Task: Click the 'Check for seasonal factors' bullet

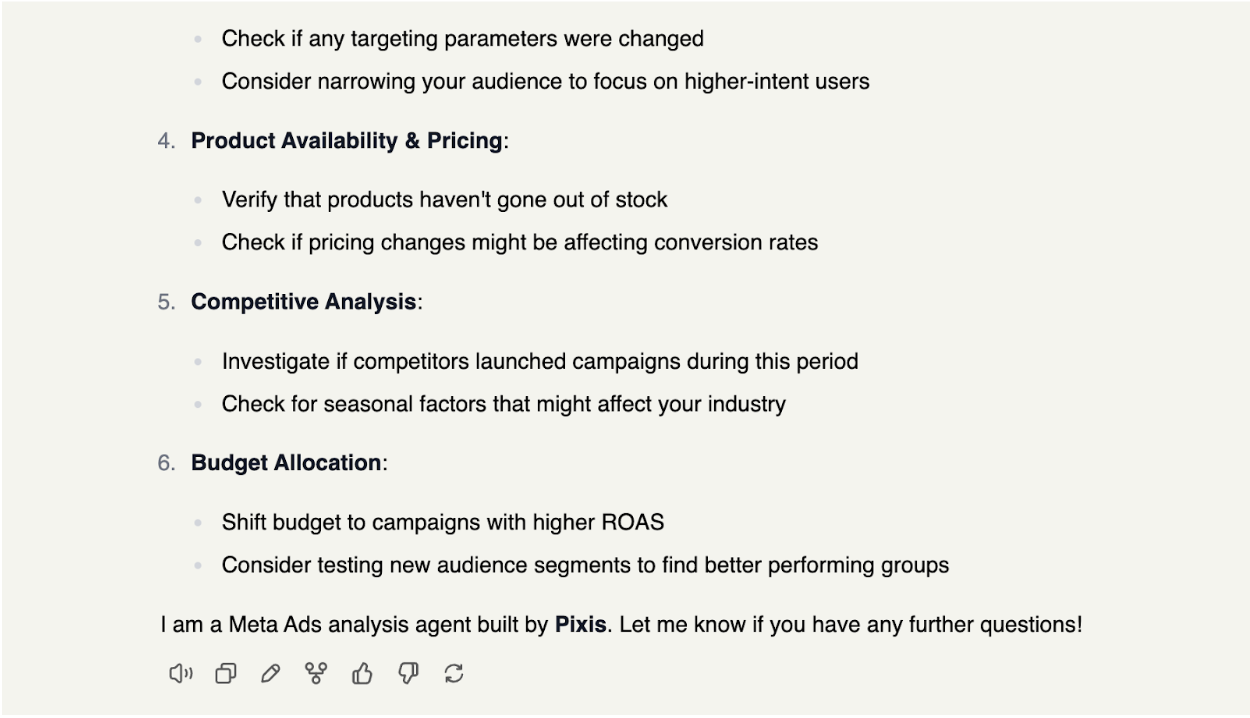Action: [x=504, y=404]
